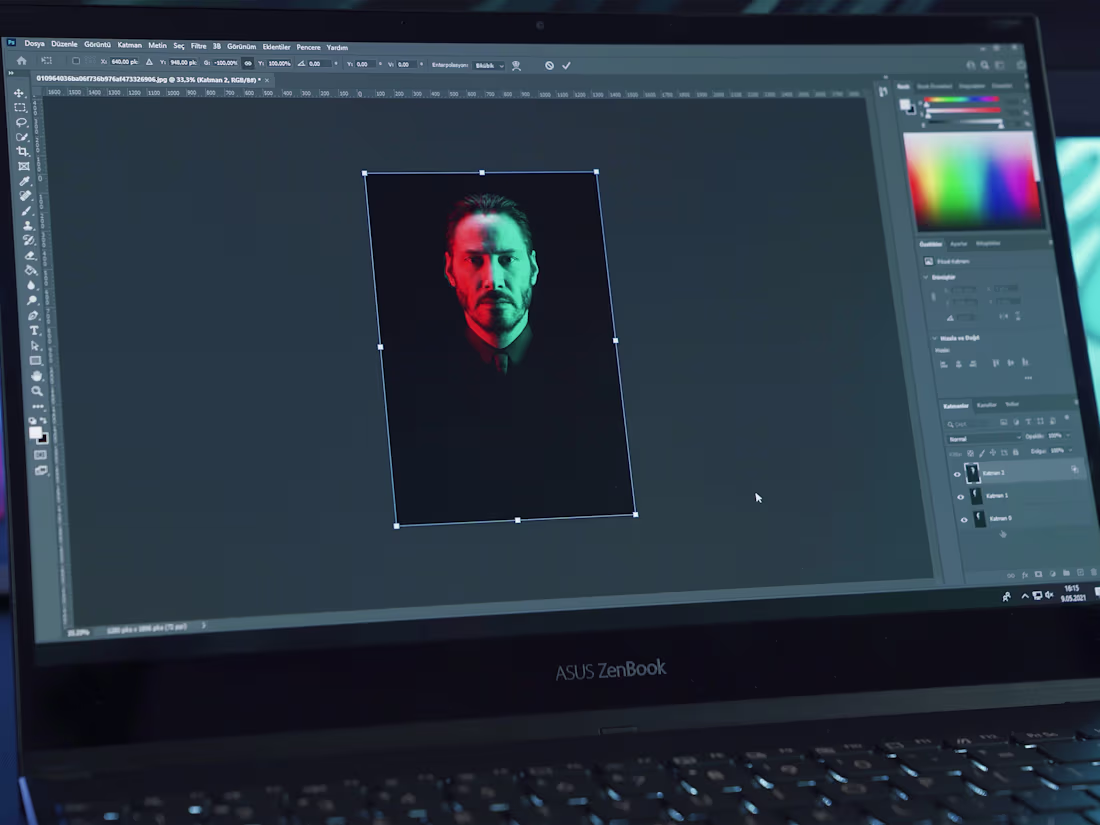Open the Dosya menu
1100x825 pixels.
coord(34,43)
